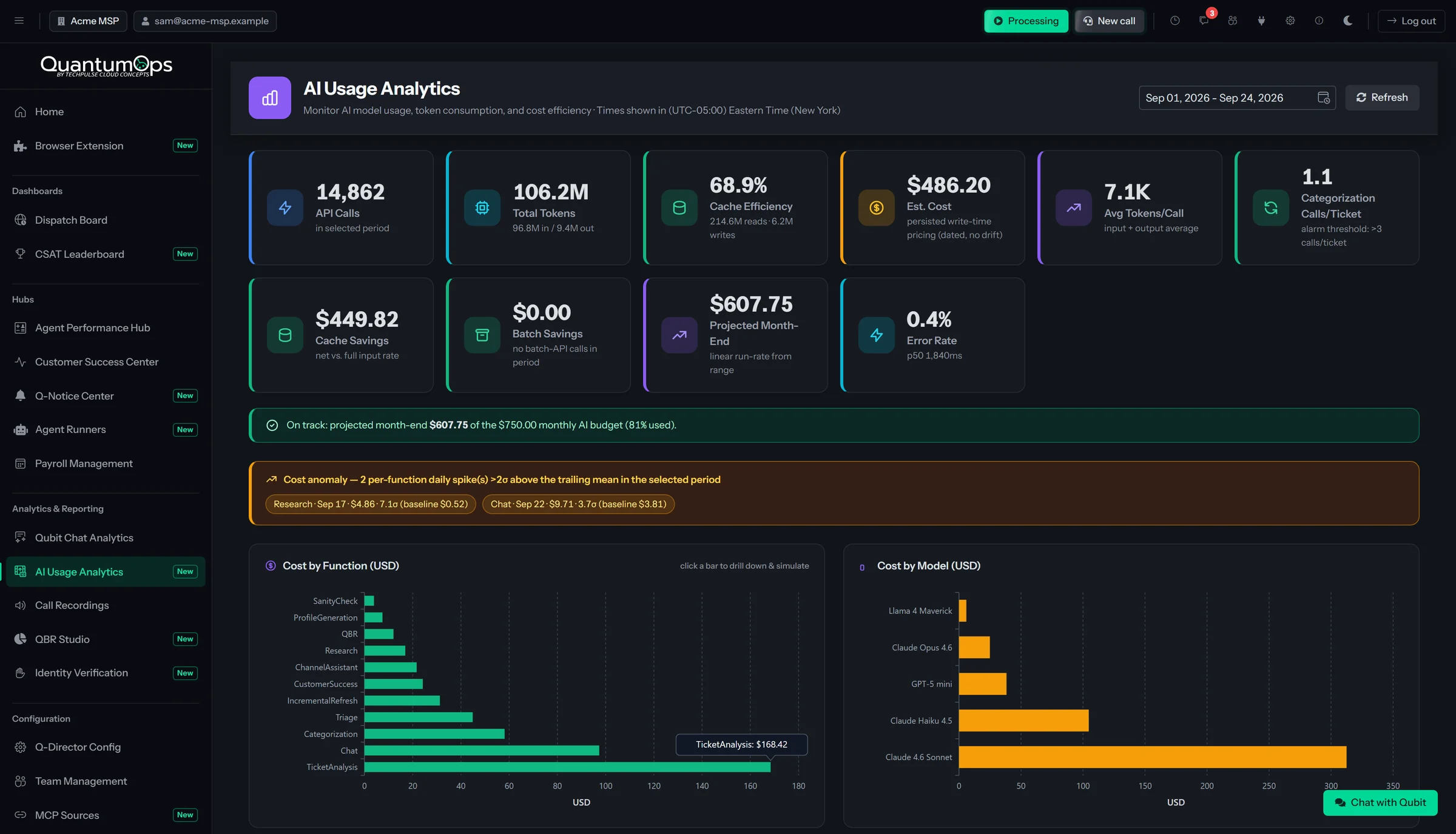1456x834 pixels.
Task: Open Agent Runners in the sidebar
Action: point(106,429)
